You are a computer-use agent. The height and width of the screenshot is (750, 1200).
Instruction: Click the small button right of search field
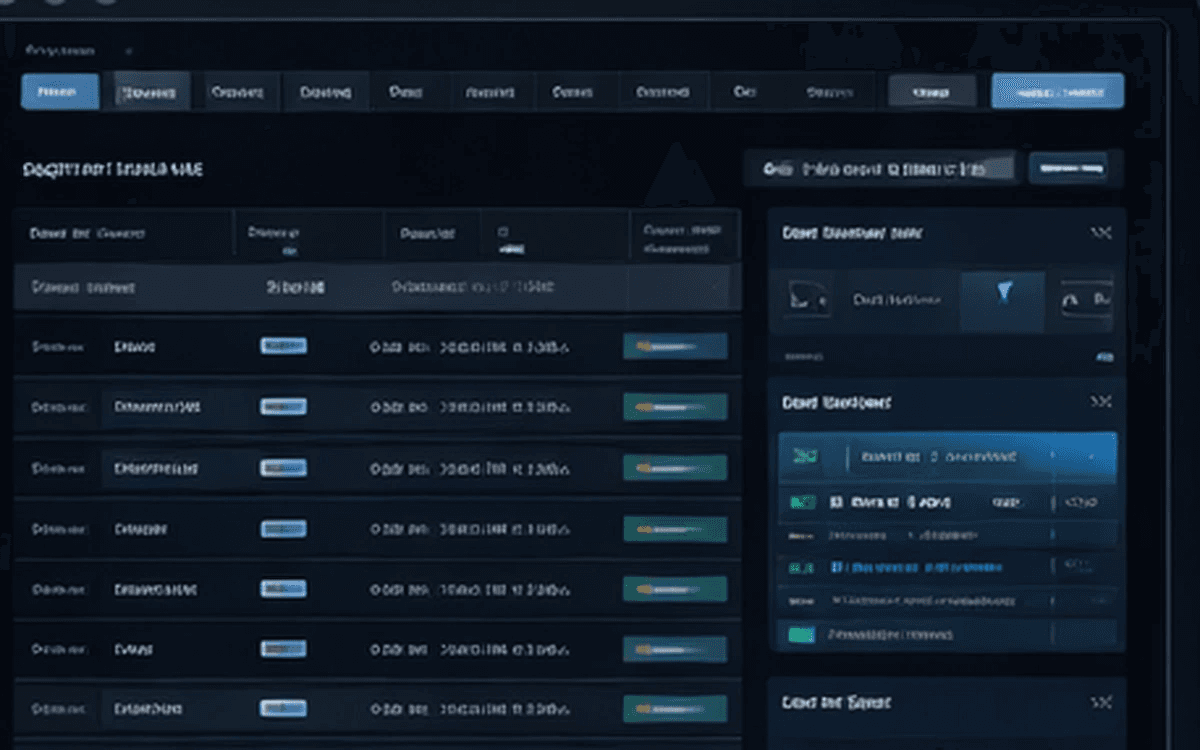(x=1068, y=168)
